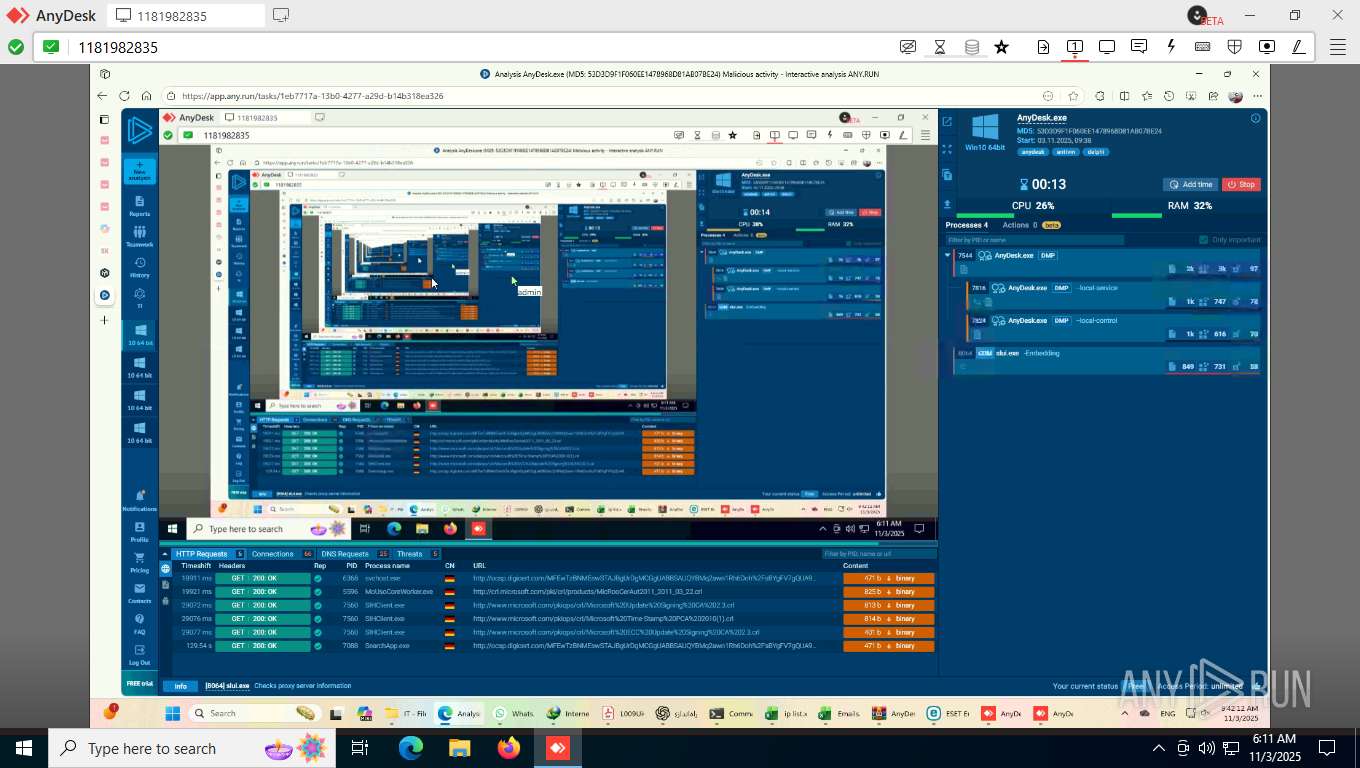Screen dimensions: 1360x768
Task: Select AnyDesk.exe process with --local-control
Action: click(1114, 327)
